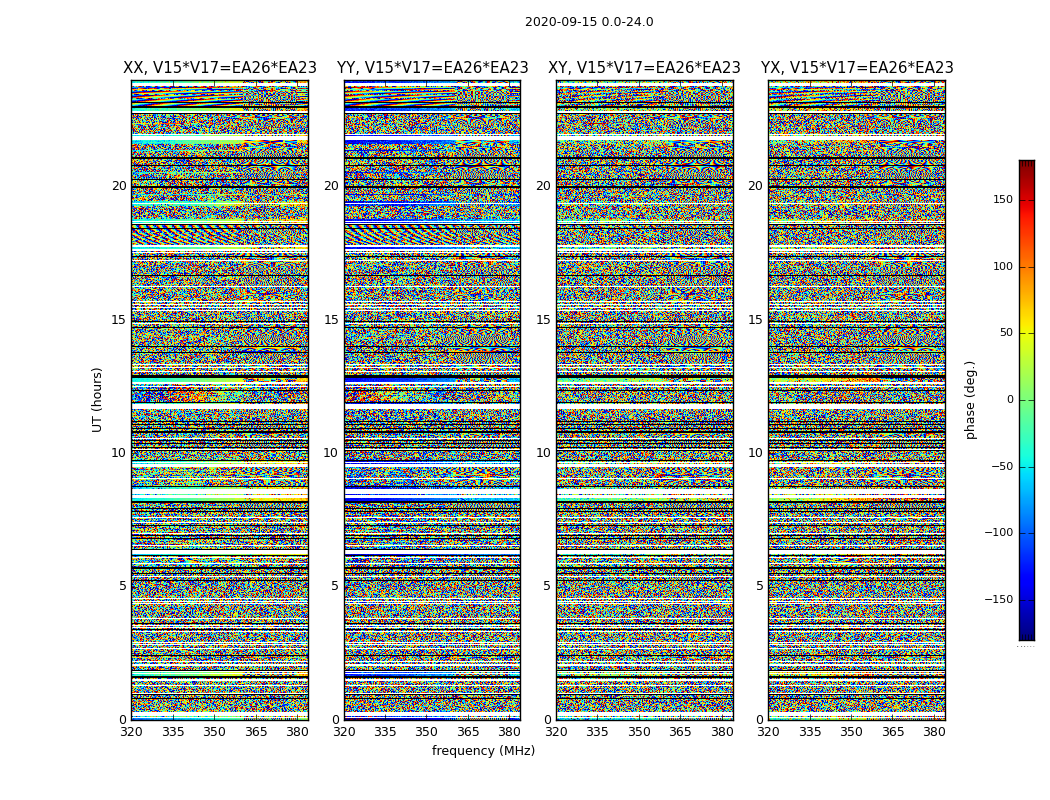The image size is (1050, 800).
Task: Click the '350' frequency tick under XX panel
Action: click(x=214, y=732)
